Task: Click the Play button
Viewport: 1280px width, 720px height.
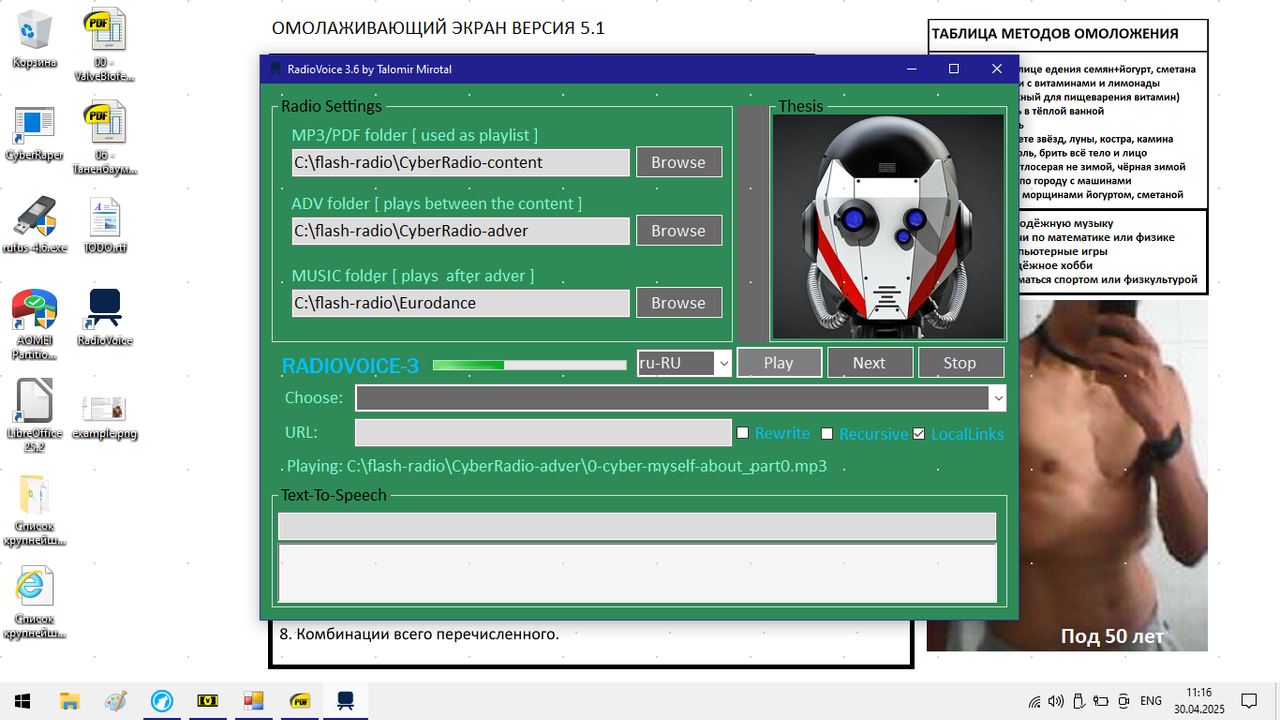Action: pyautogui.click(x=779, y=363)
